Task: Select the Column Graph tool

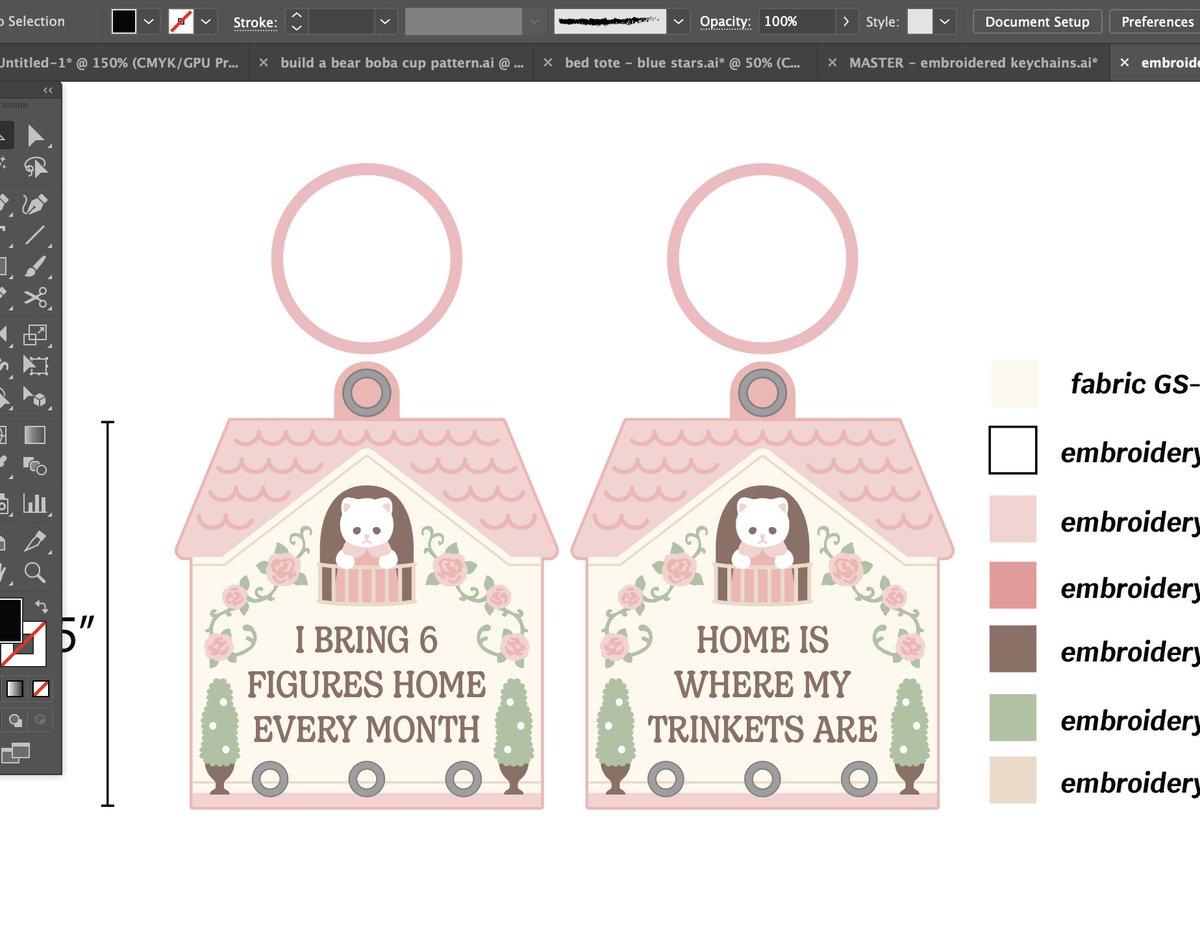Action: click(x=36, y=503)
